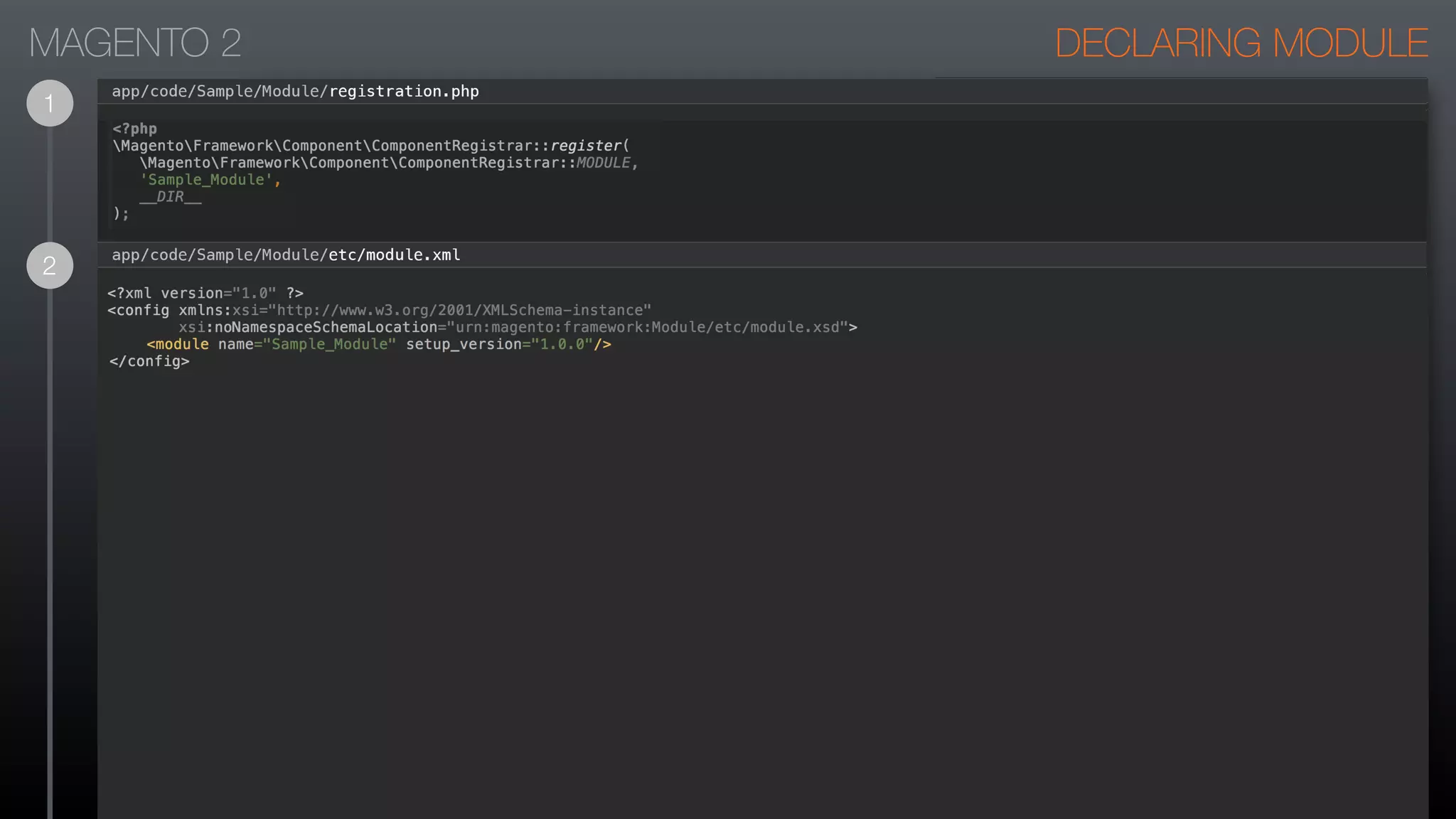Click the __DIR__ constant line

click(x=171, y=197)
